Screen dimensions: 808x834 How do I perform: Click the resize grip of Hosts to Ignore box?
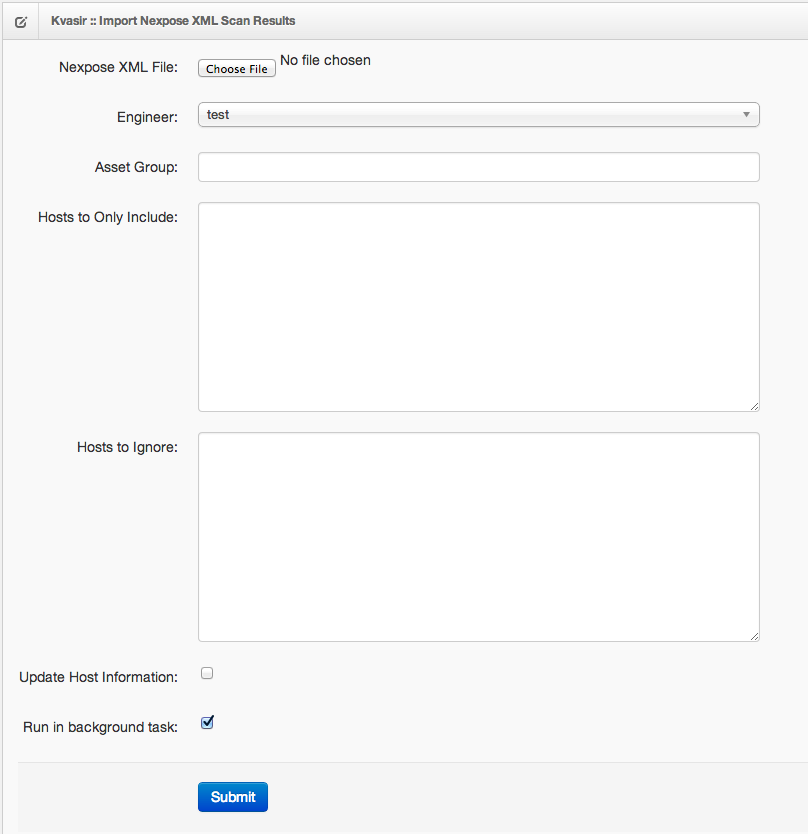coord(753,634)
